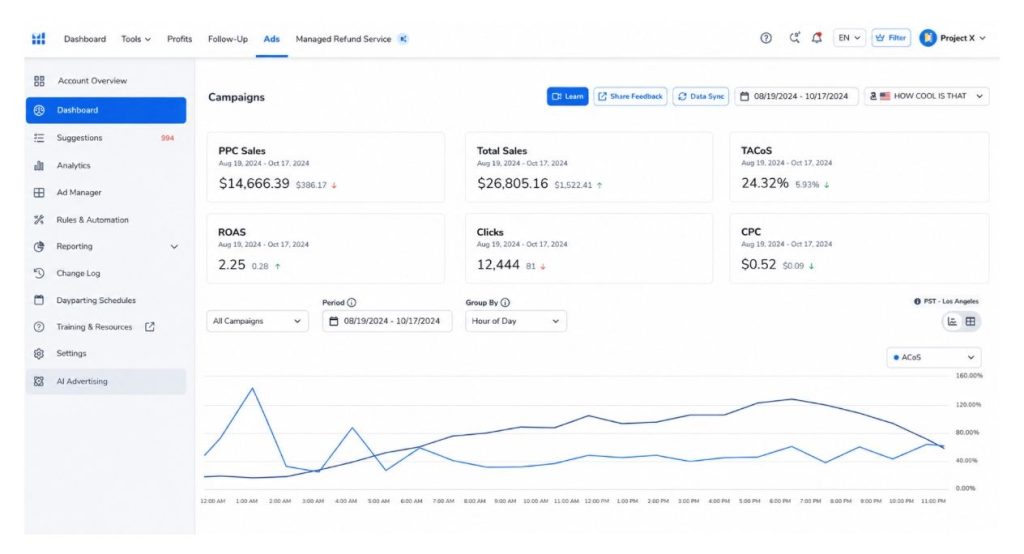Click the PST timezone info icon
The image size is (1024, 554).
pyautogui.click(x=917, y=301)
